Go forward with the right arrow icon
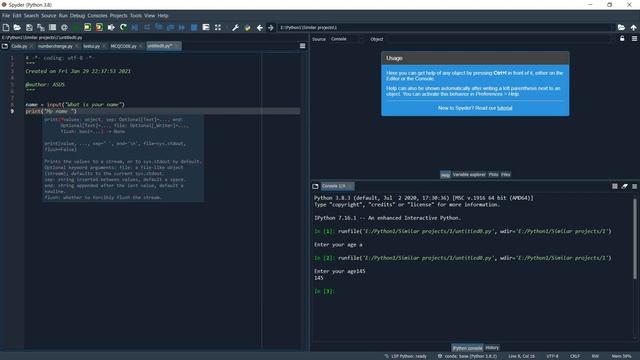The image size is (640, 360). pos(271,27)
